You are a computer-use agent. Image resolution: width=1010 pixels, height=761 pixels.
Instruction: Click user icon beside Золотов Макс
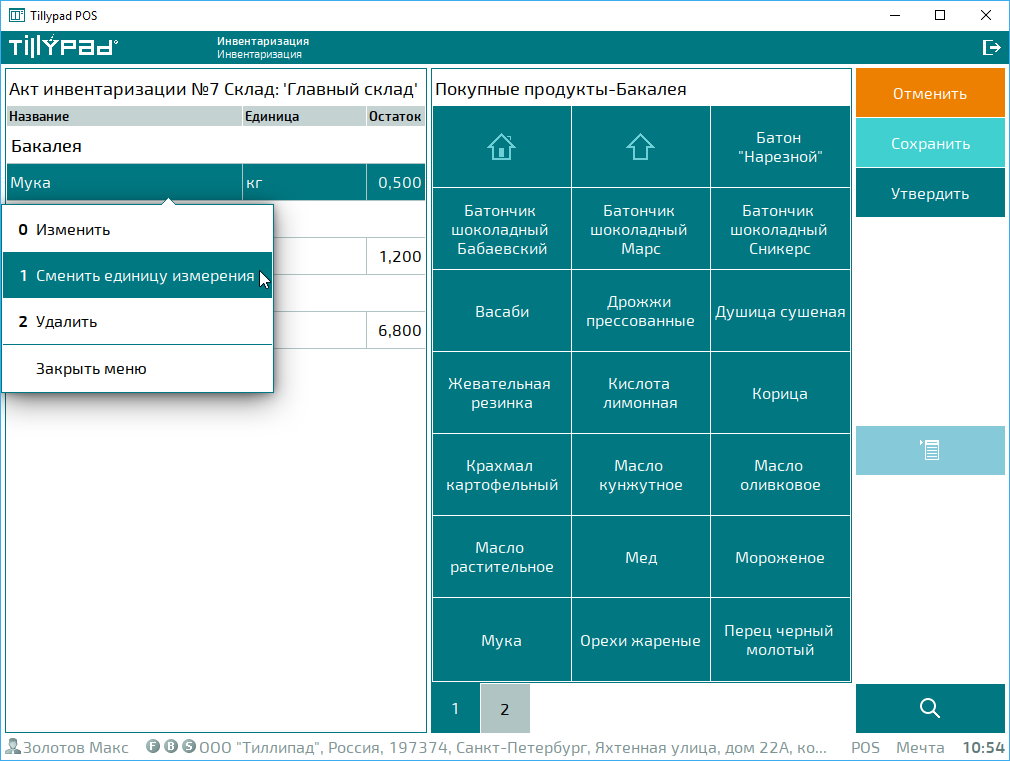point(13,747)
